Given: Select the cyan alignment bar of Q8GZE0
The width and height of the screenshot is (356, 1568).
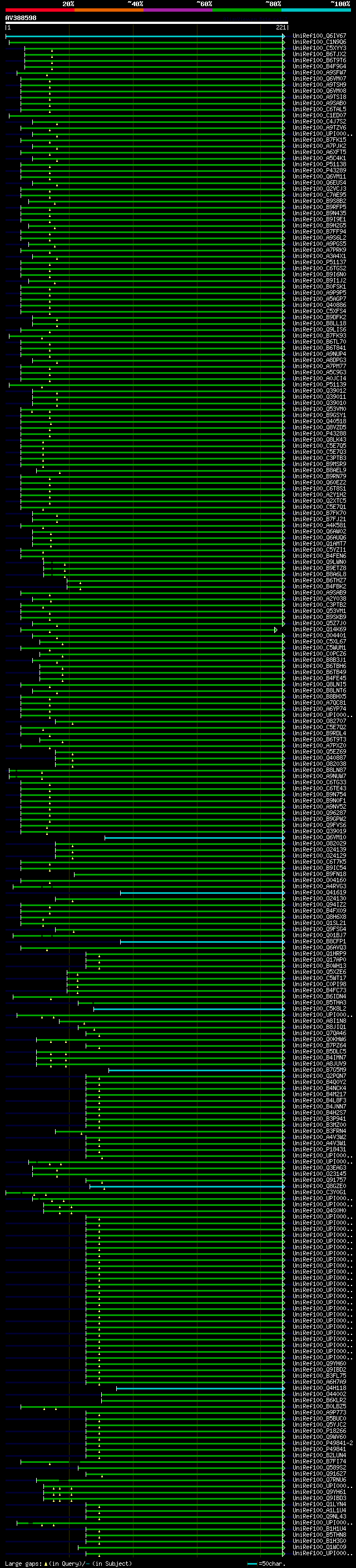Looking at the screenshot, I should pos(187,1186).
